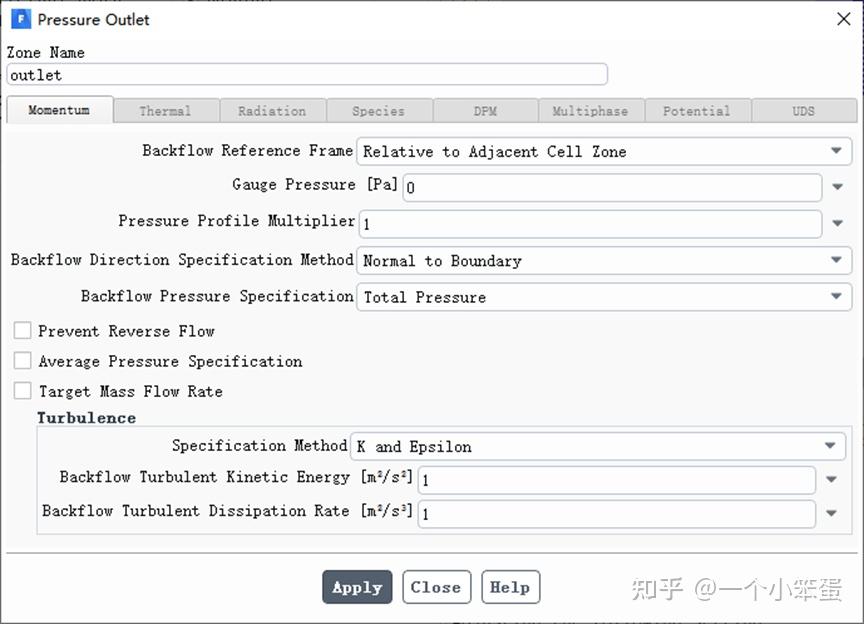Select the Momentum tab

59,110
